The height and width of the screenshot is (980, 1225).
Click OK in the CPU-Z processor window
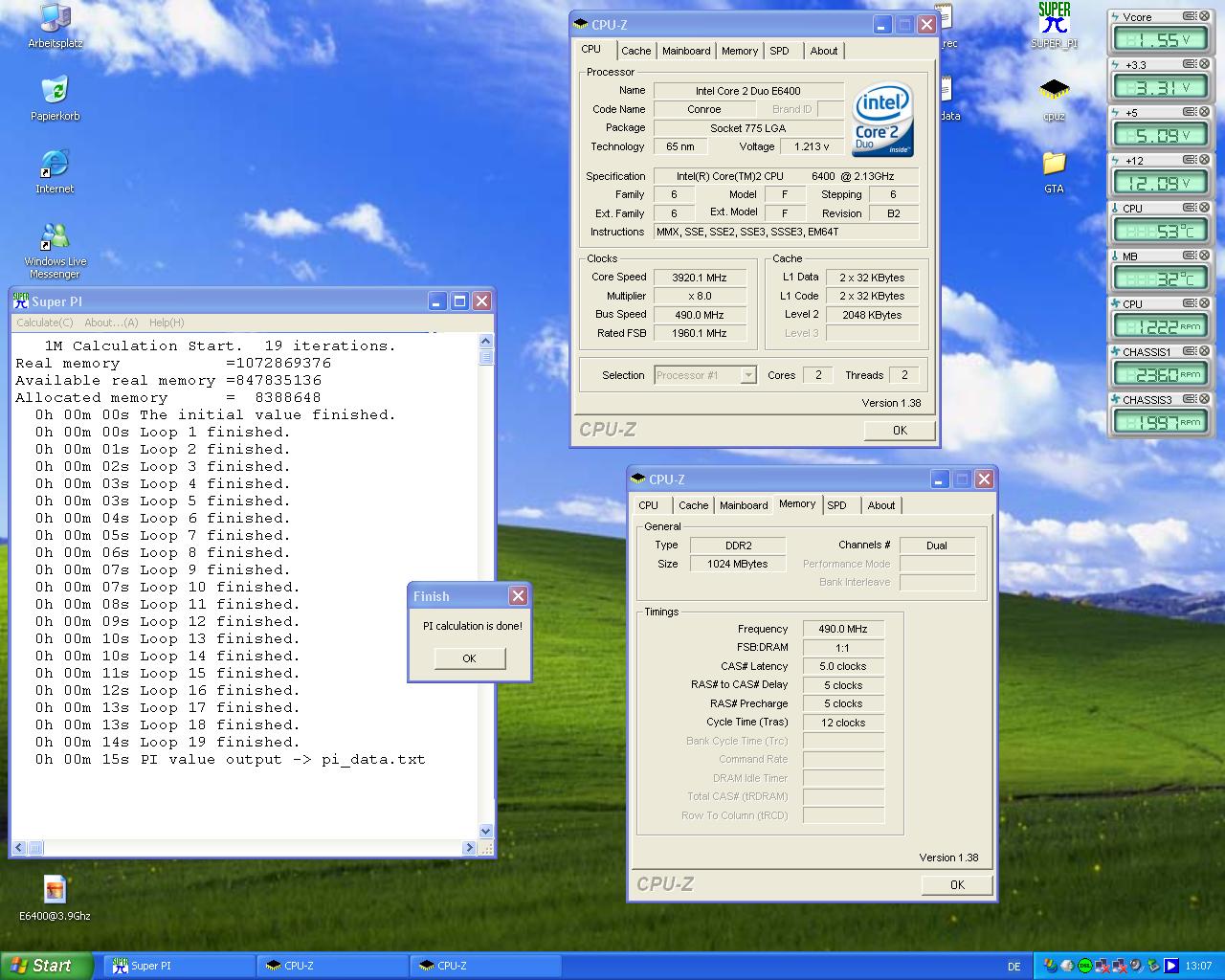pos(900,431)
